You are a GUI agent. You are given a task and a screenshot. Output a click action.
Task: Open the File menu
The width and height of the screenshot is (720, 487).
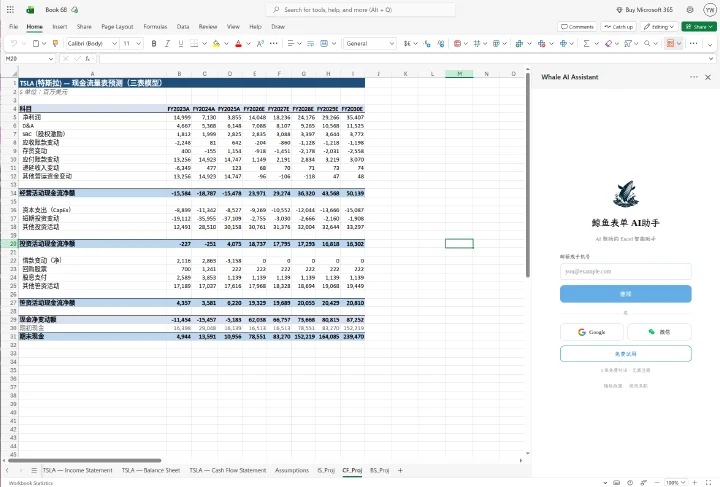pos(14,27)
